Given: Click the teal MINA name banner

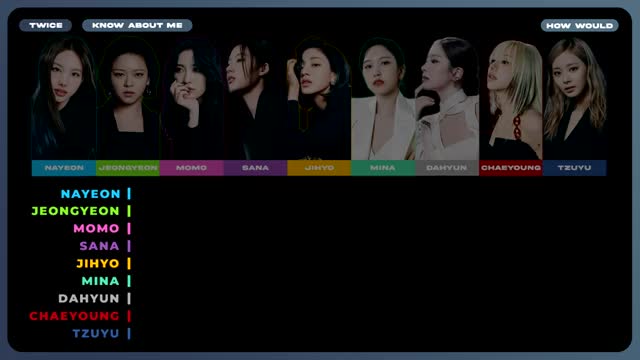Looking at the screenshot, I should point(383,168).
